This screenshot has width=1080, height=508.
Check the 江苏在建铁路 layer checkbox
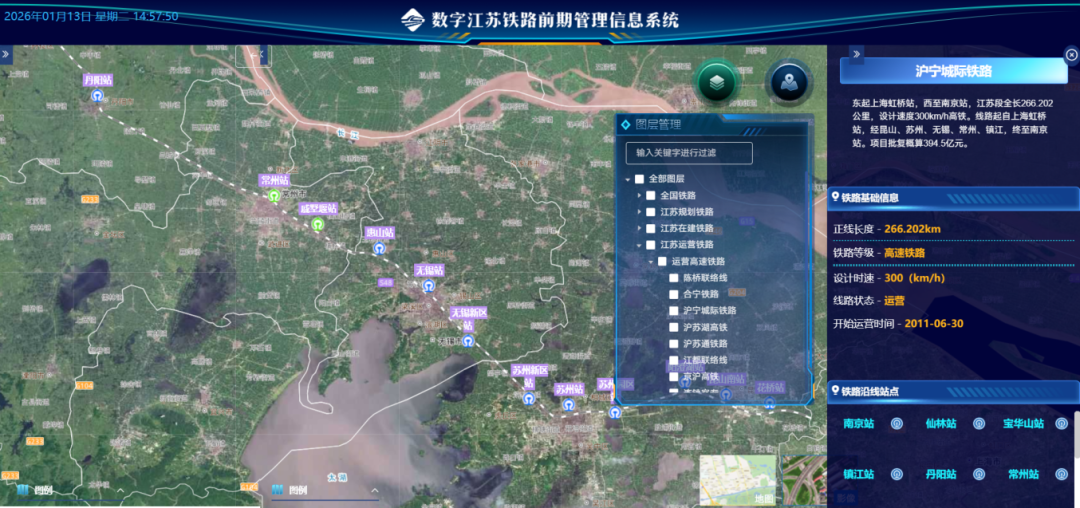coord(650,229)
